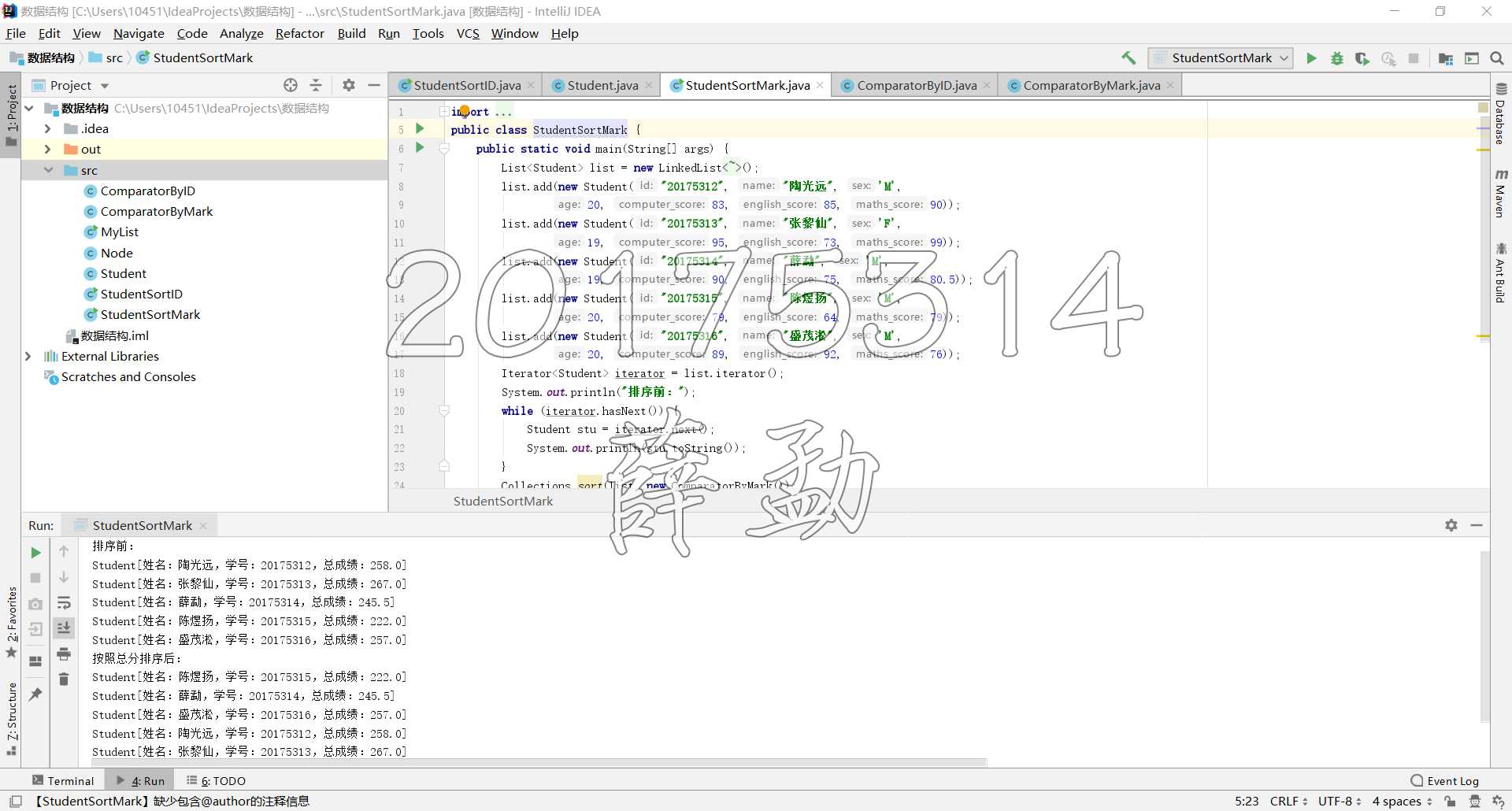The height and width of the screenshot is (811, 1512).
Task: Collapse the 数据结构 project root
Action: [x=29, y=108]
